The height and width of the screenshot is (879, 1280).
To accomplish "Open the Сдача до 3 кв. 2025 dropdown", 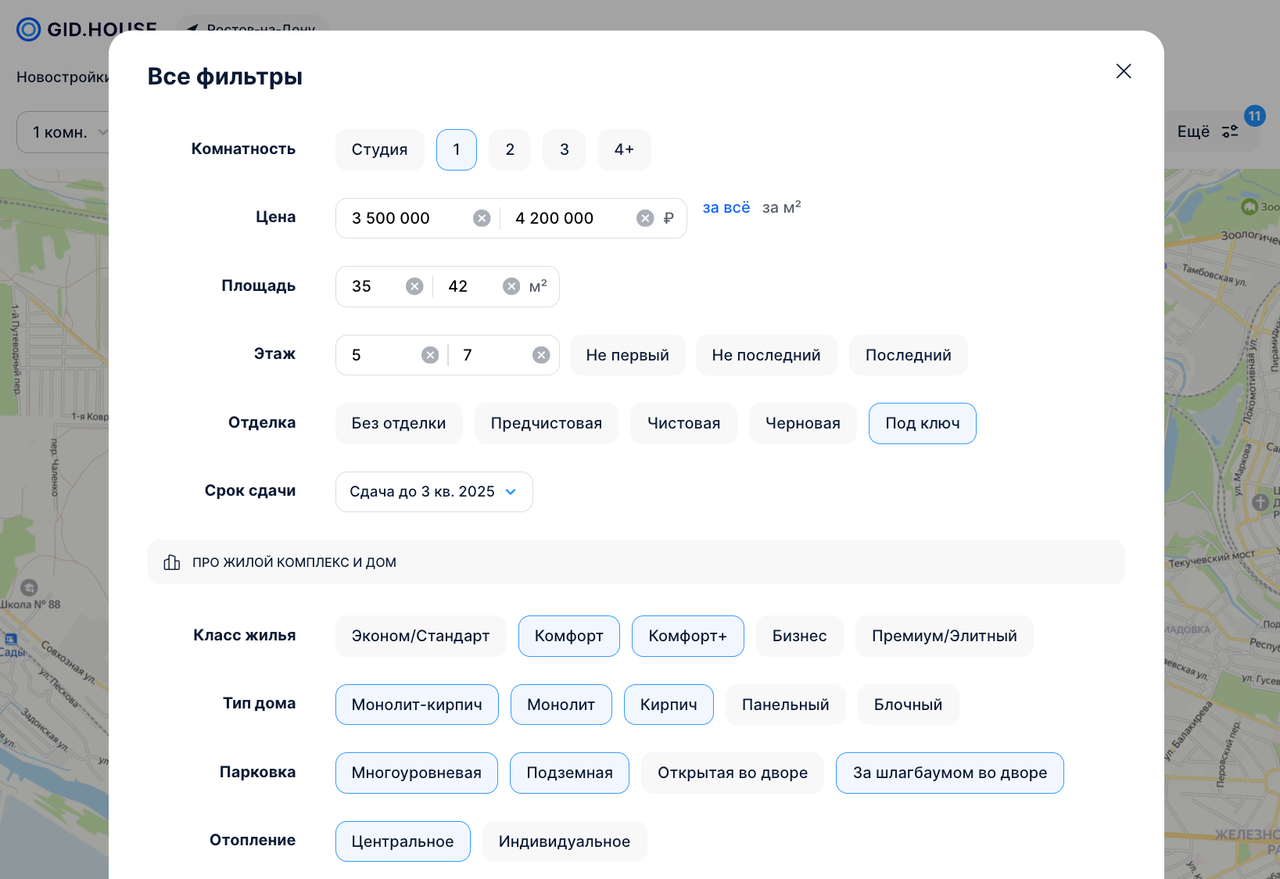I will pyautogui.click(x=434, y=492).
